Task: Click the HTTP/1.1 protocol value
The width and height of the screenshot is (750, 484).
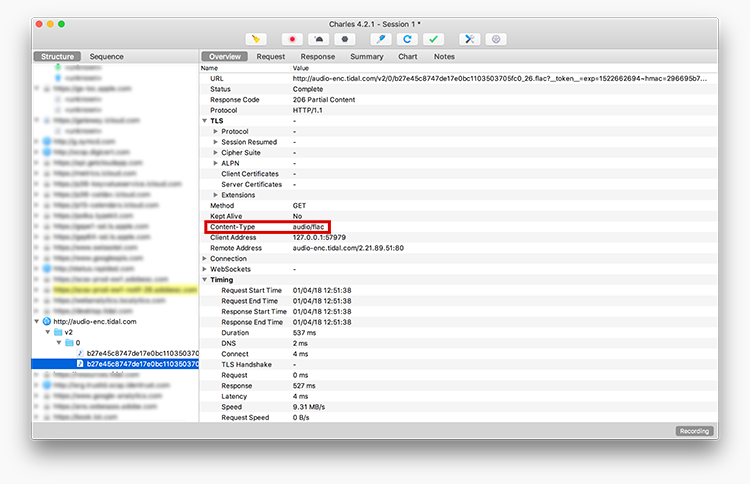Action: pos(308,110)
